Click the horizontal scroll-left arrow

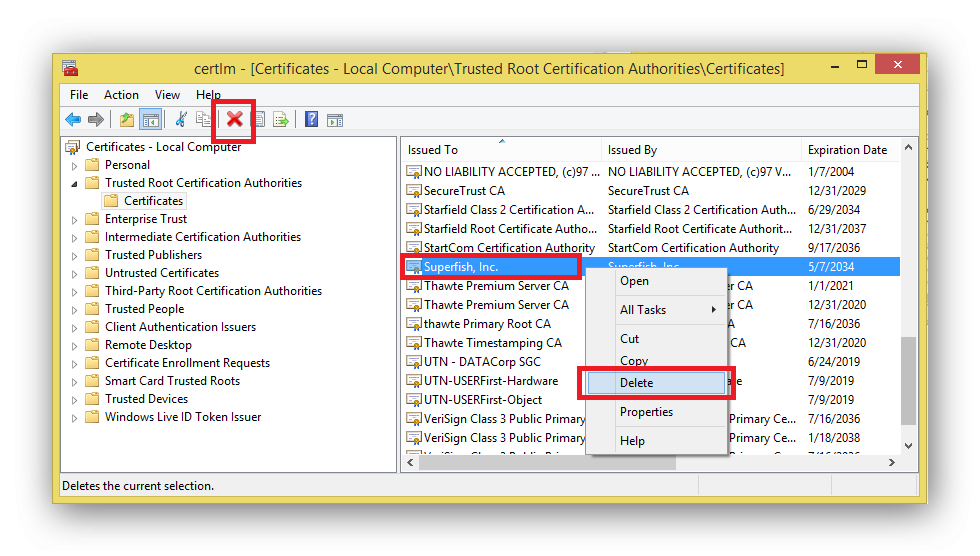(410, 463)
